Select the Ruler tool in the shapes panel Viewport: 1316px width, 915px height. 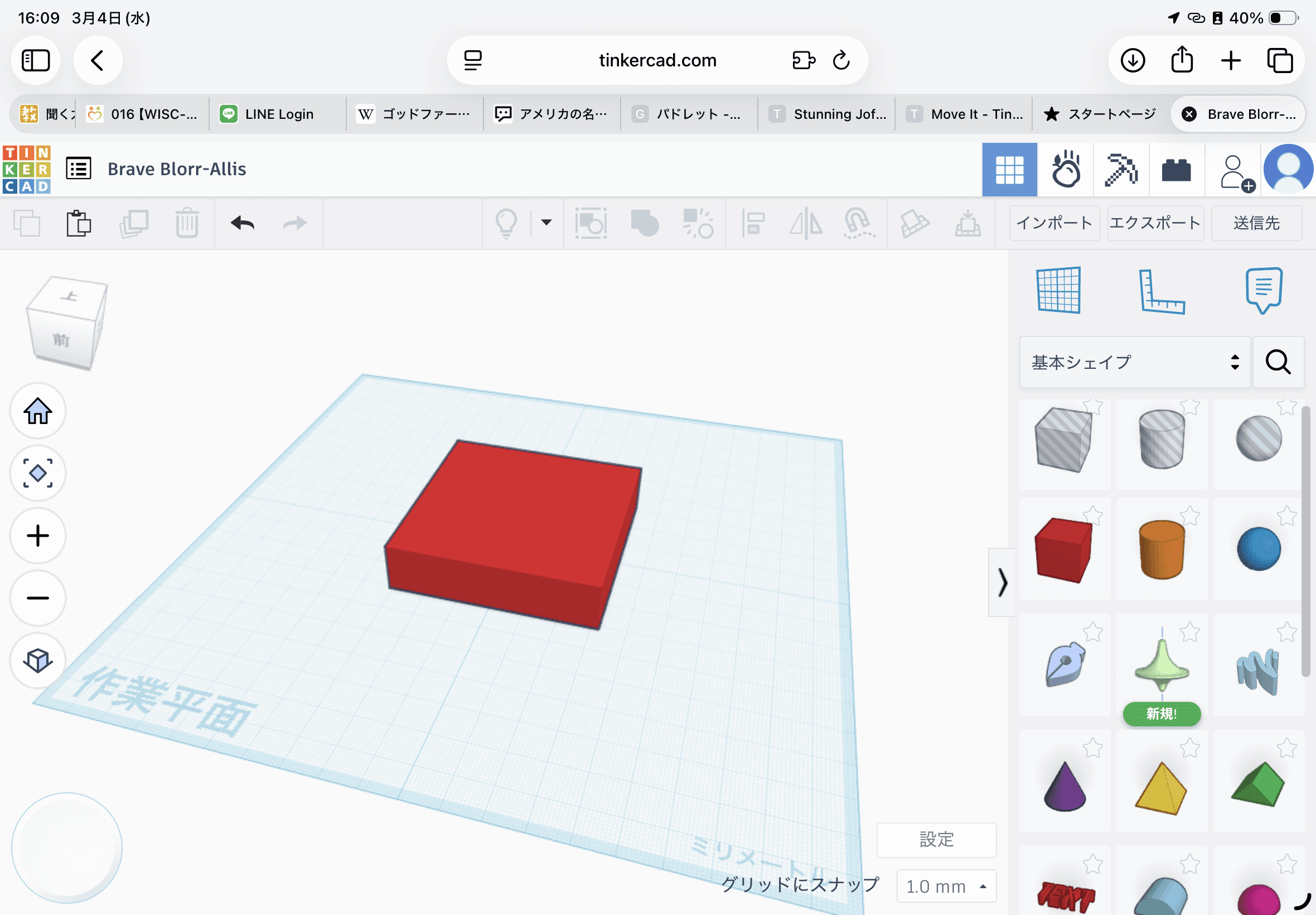1163,291
